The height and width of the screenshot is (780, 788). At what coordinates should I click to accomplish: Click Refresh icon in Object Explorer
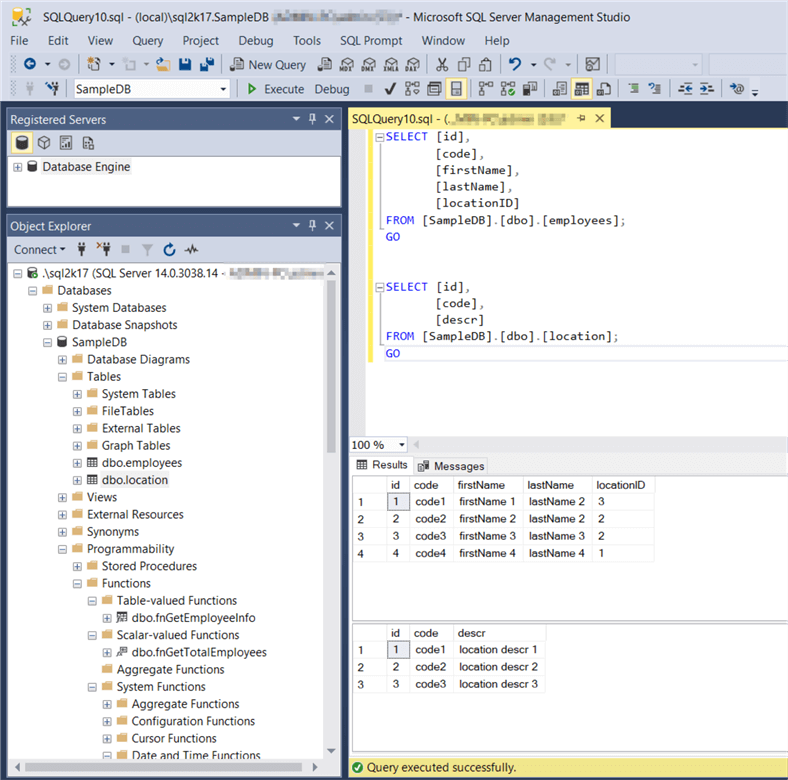point(169,249)
